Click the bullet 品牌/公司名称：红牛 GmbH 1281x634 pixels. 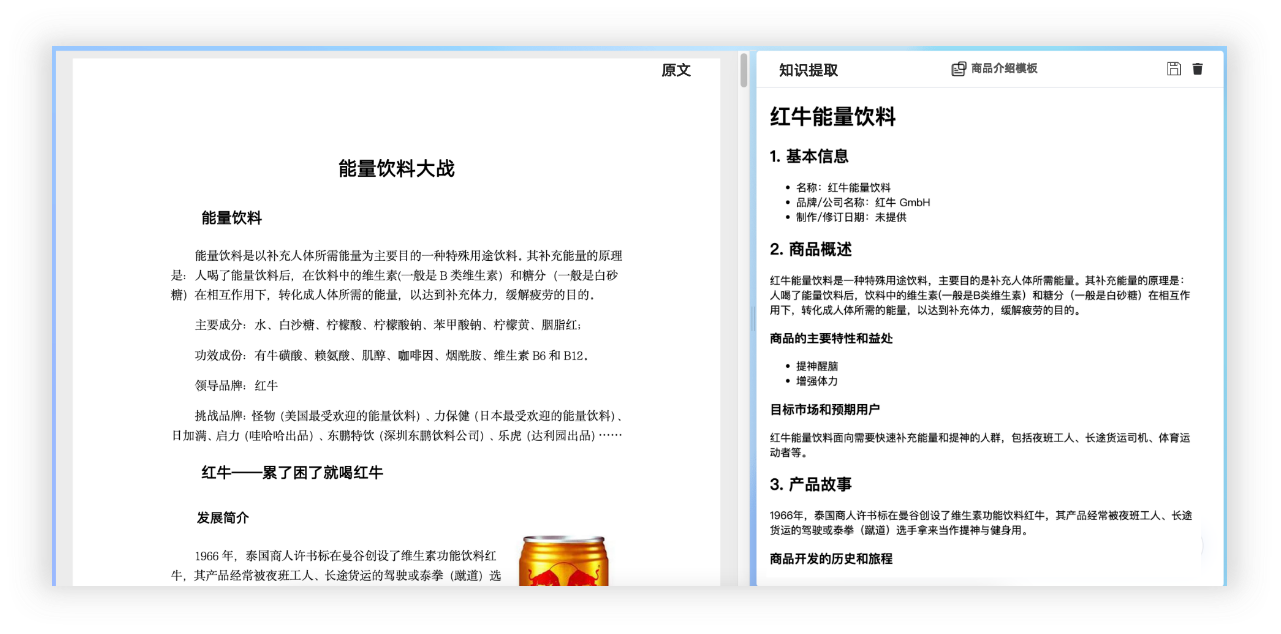(863, 202)
